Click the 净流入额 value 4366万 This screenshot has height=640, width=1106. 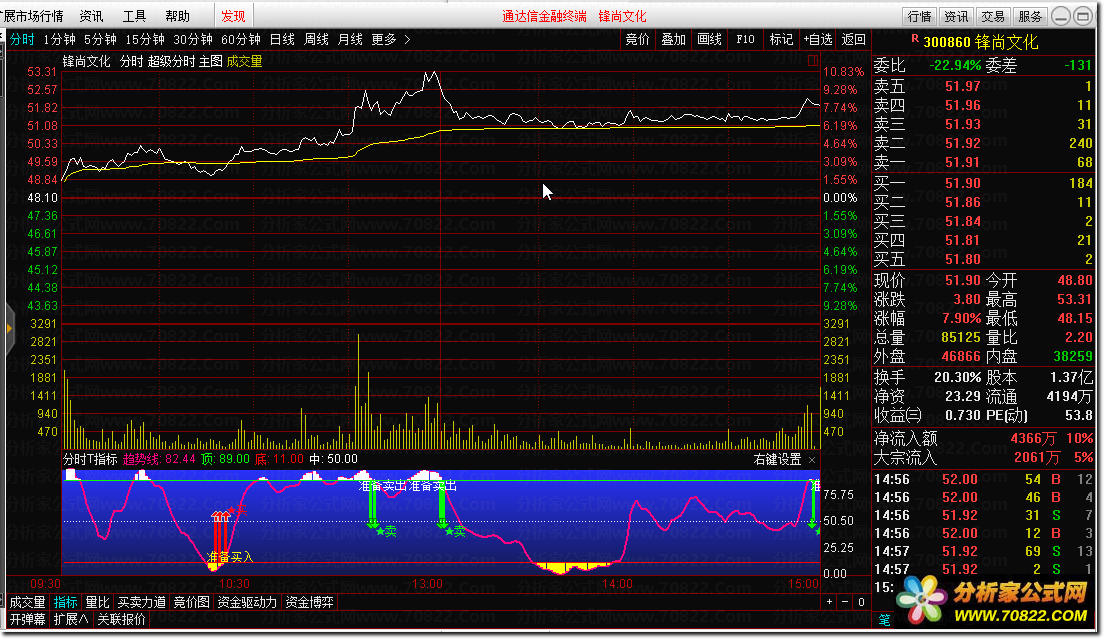(x=1033, y=438)
